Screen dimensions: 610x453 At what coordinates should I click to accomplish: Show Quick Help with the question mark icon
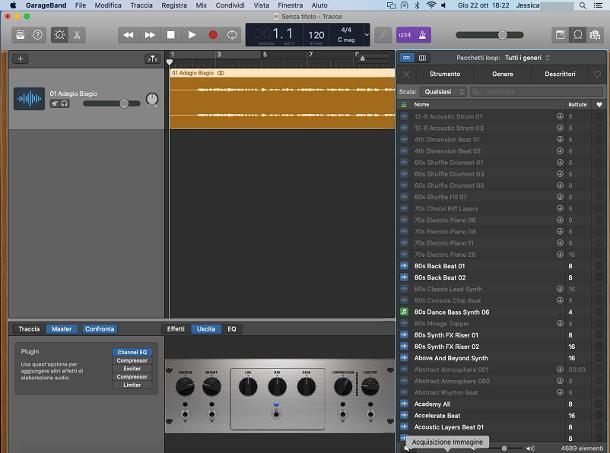click(x=38, y=35)
